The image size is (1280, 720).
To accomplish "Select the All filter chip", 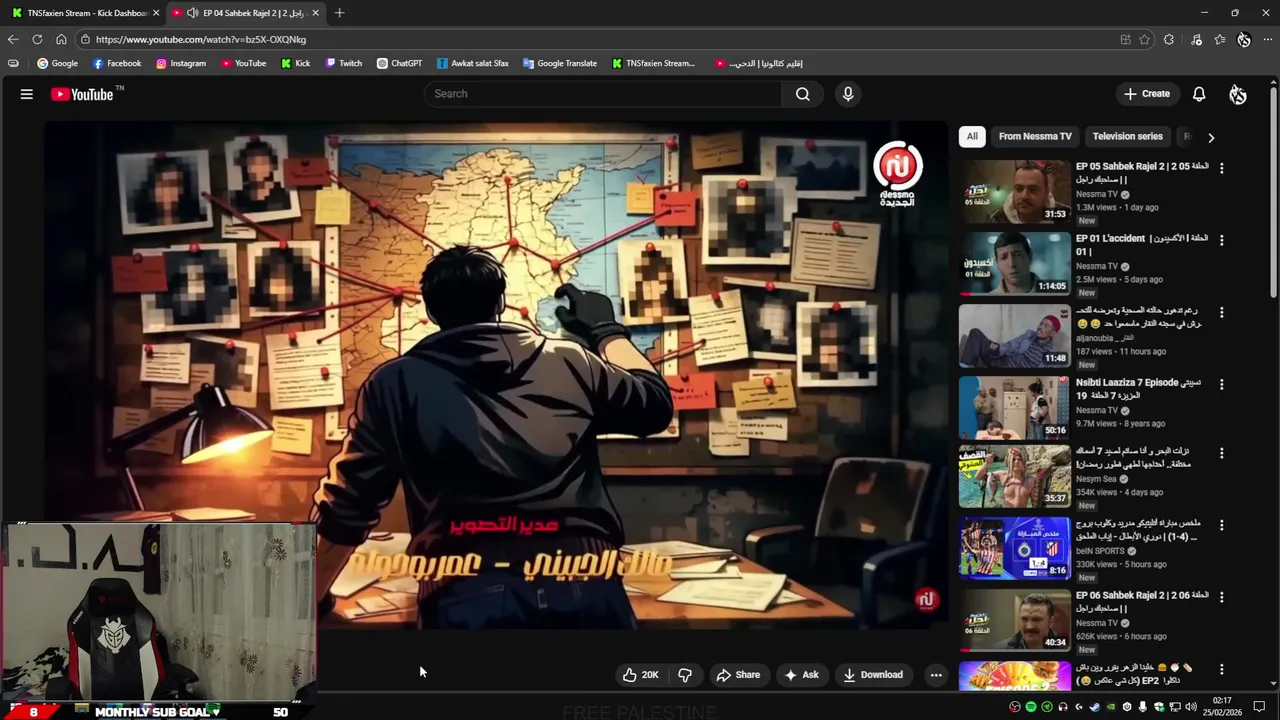I will (972, 136).
